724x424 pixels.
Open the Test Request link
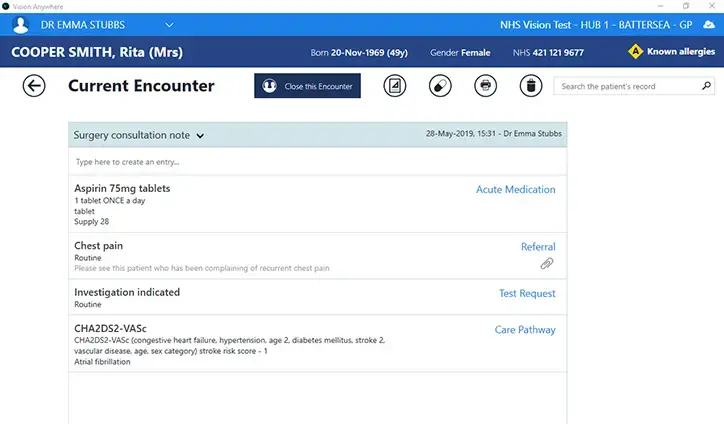527,293
